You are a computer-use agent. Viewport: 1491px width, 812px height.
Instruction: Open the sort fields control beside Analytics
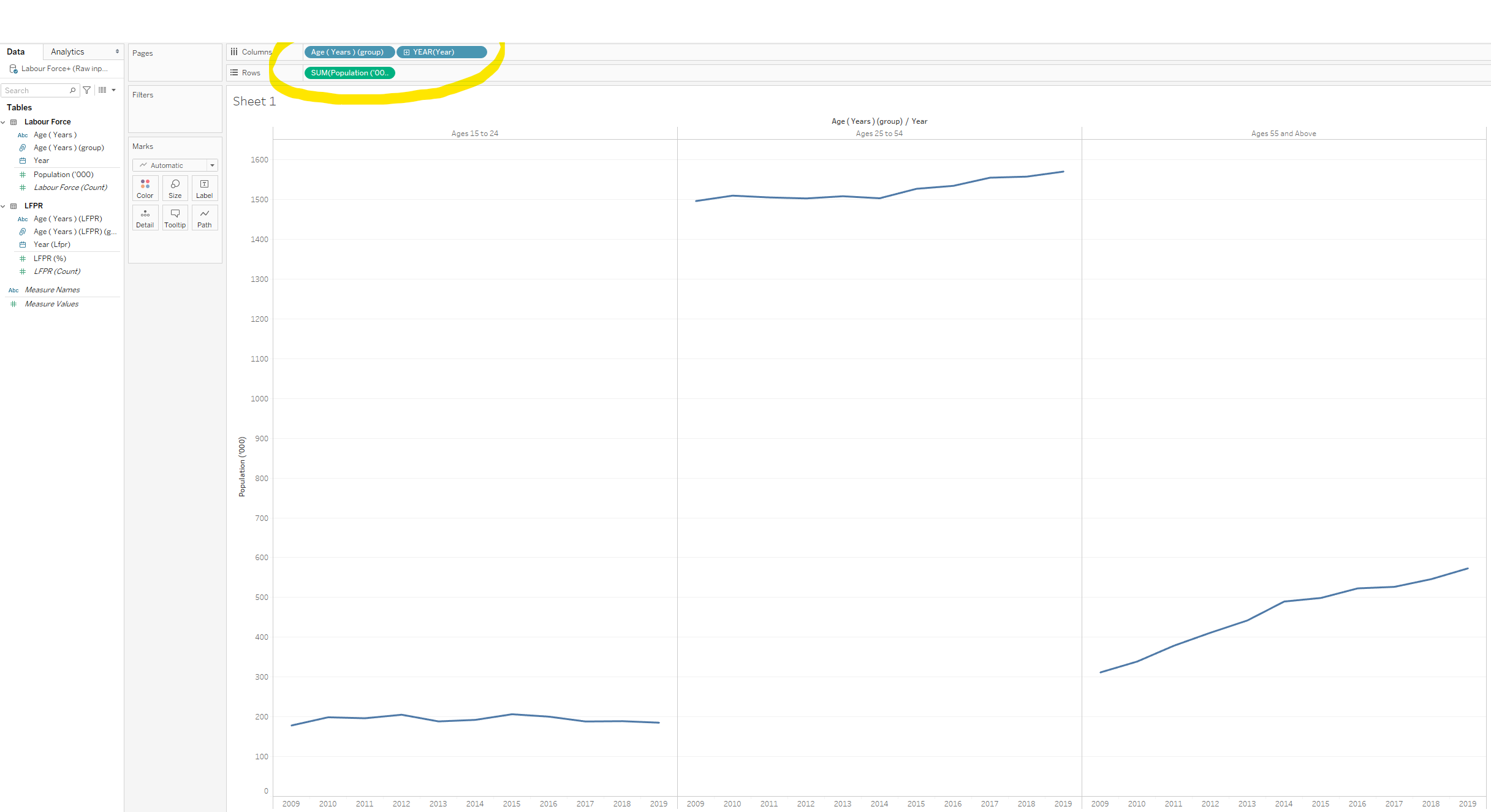pyautogui.click(x=116, y=51)
